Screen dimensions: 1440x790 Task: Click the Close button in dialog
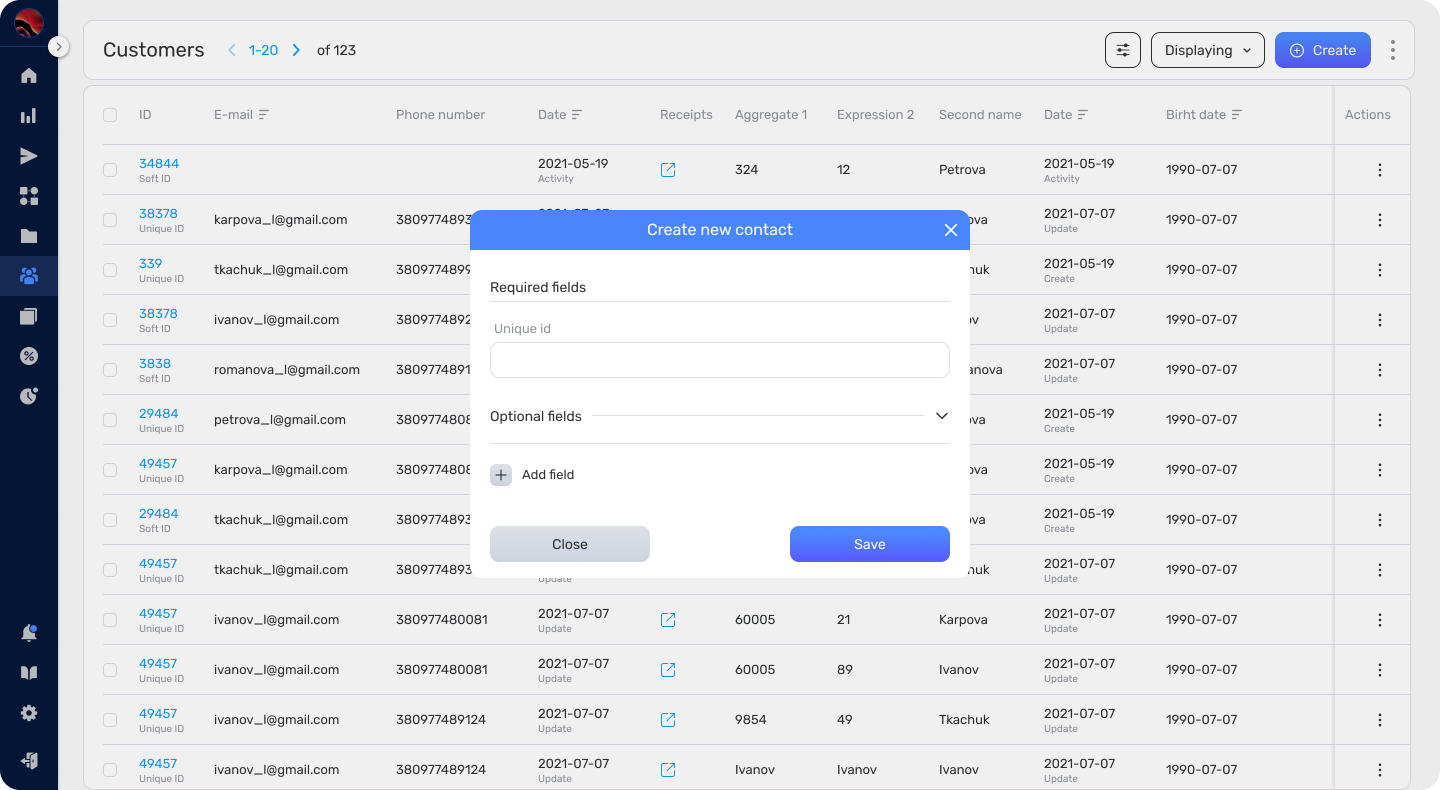[570, 544]
